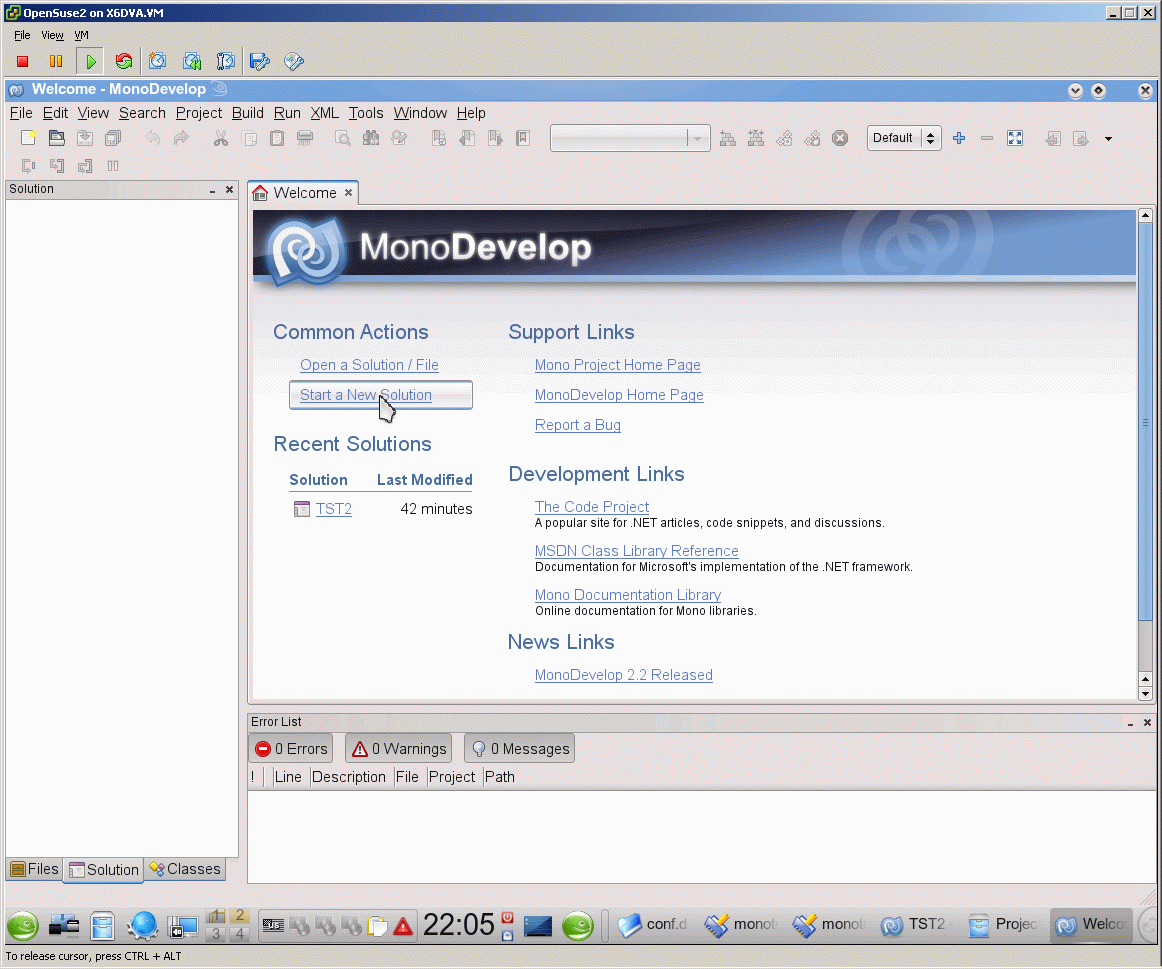This screenshot has width=1162, height=969.
Task: Click the Delete shredder icon
Action: click(x=305, y=138)
